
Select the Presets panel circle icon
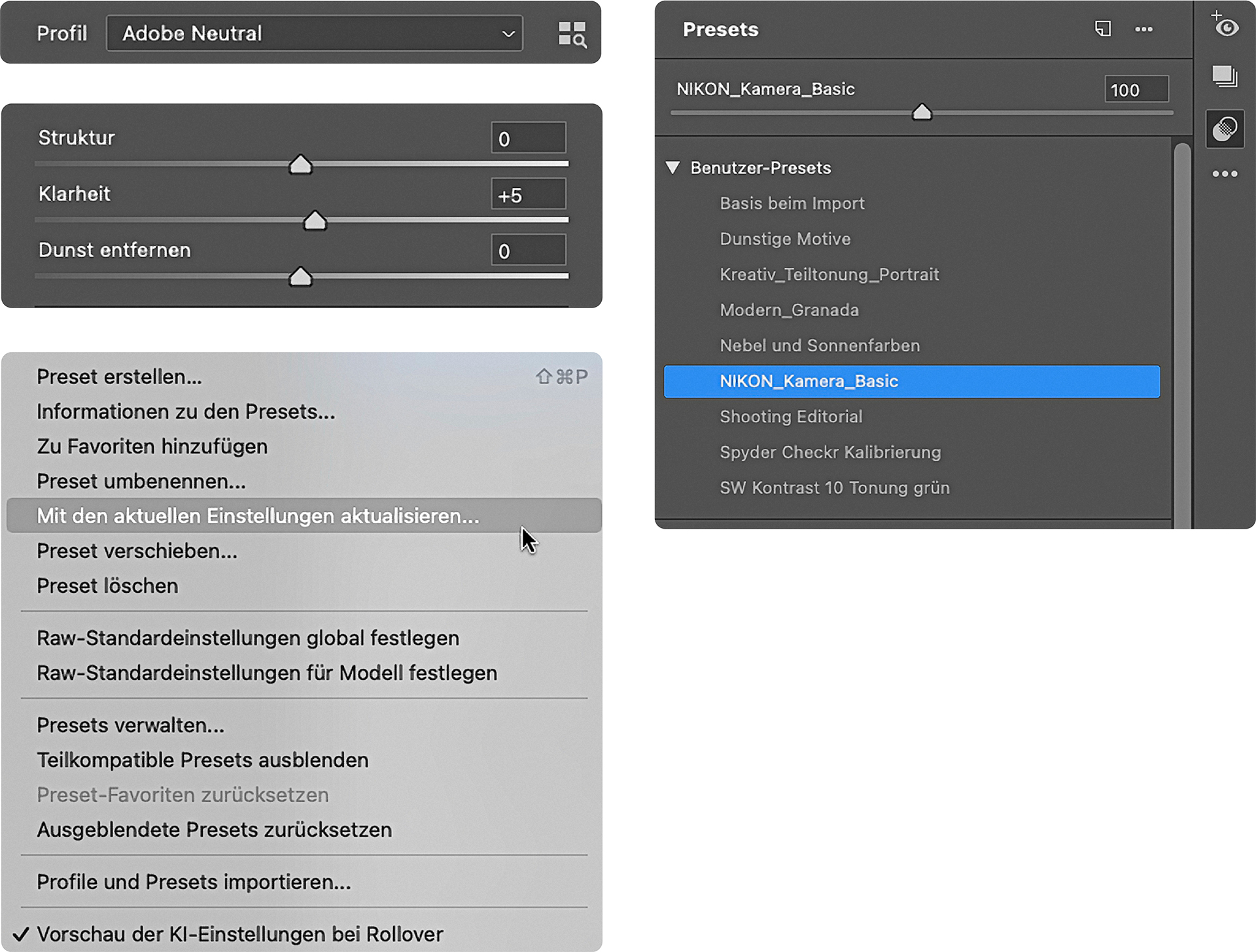(1225, 129)
